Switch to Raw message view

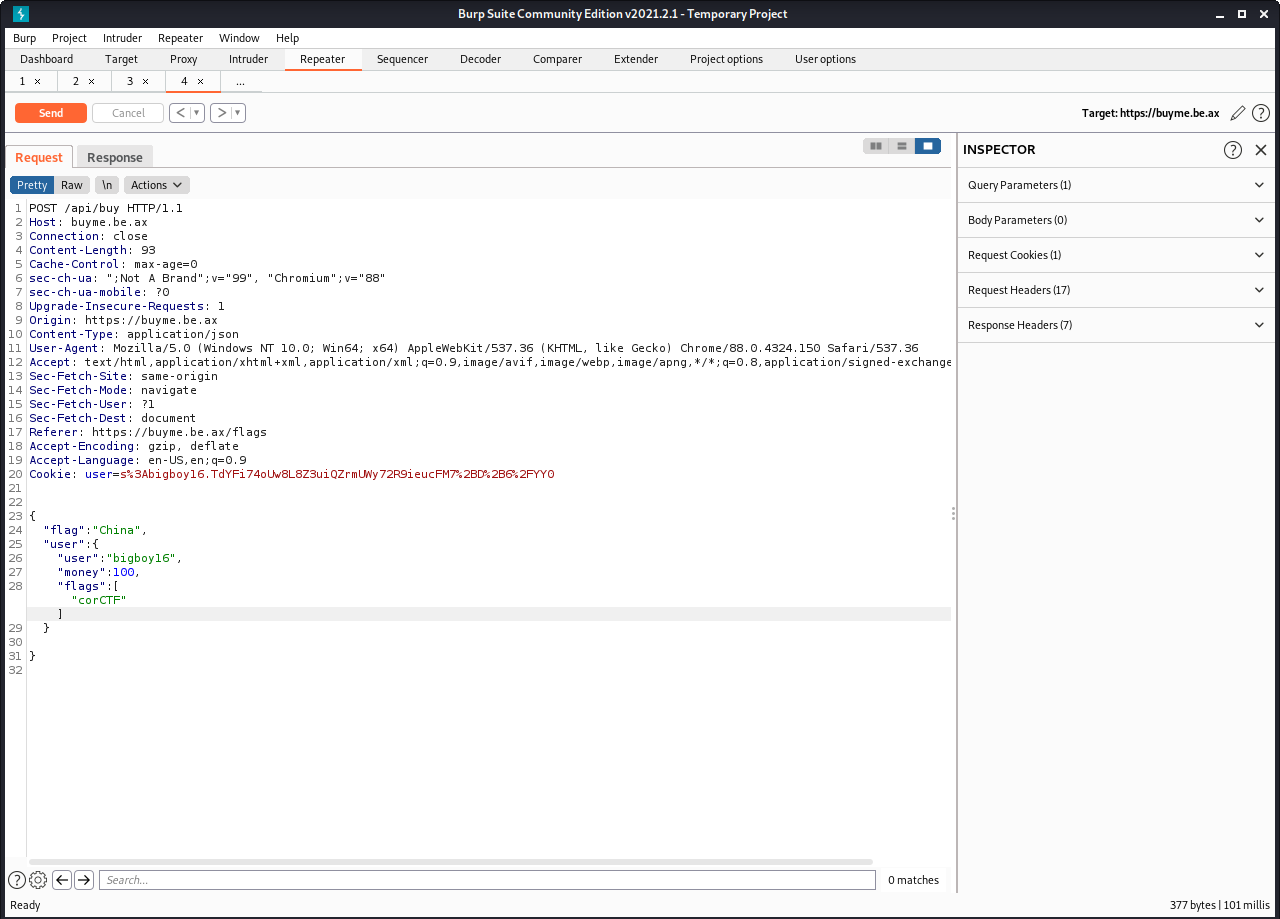point(72,185)
